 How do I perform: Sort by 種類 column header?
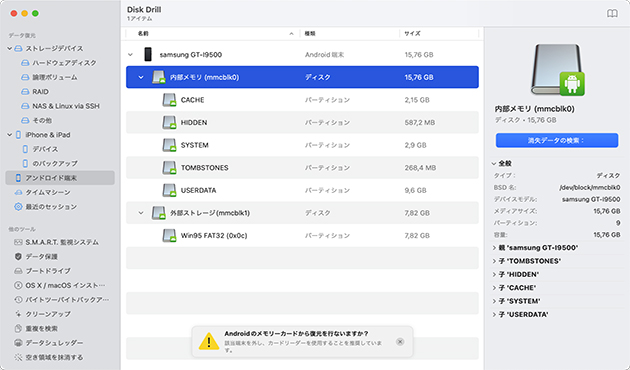[x=350, y=34]
